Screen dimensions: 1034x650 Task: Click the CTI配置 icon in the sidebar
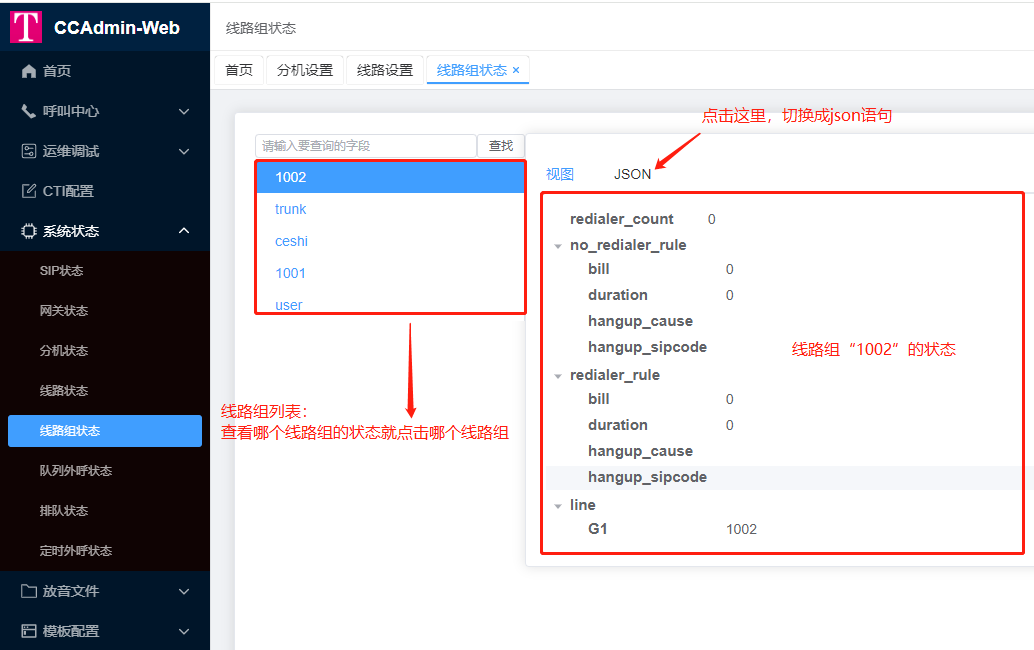click(28, 190)
